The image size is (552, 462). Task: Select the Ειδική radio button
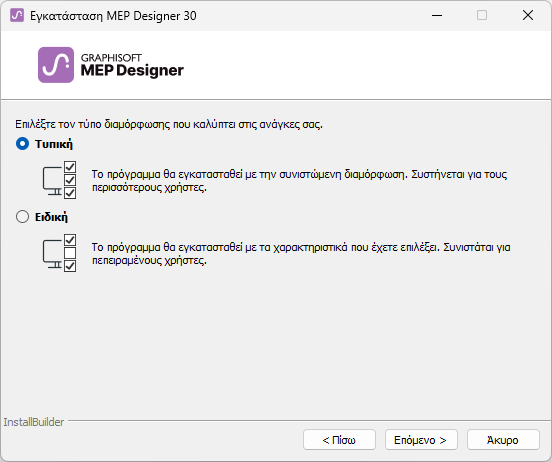point(23,217)
